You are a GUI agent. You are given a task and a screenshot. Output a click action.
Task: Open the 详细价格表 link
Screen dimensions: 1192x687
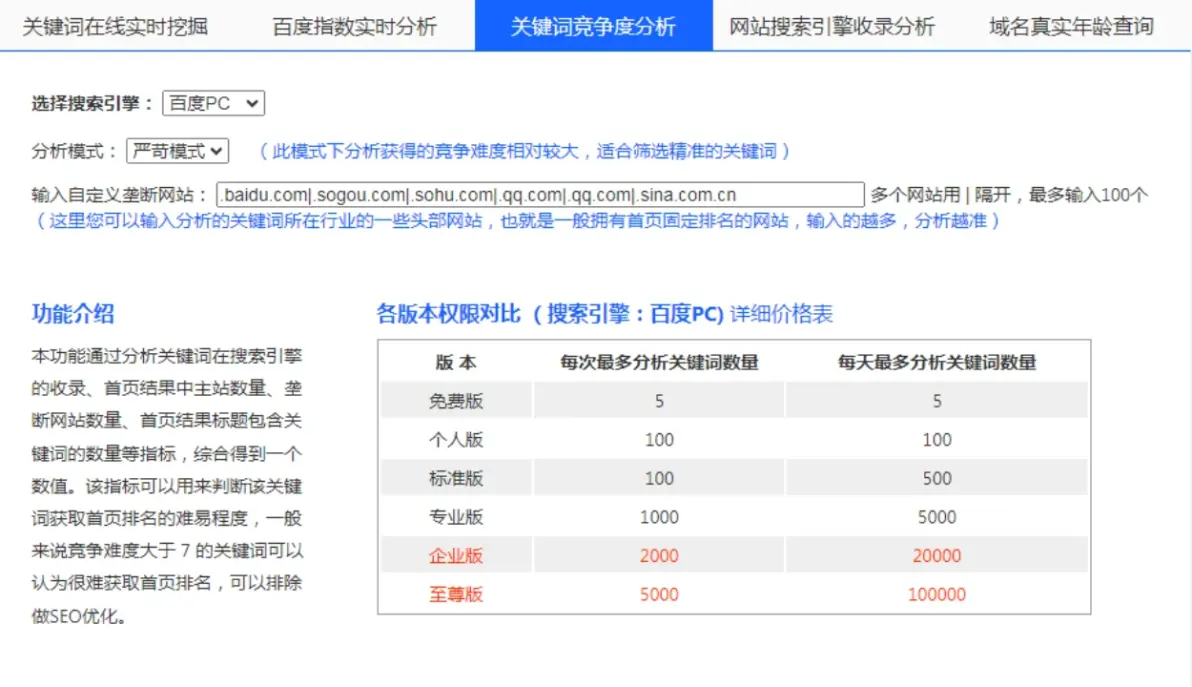point(781,314)
